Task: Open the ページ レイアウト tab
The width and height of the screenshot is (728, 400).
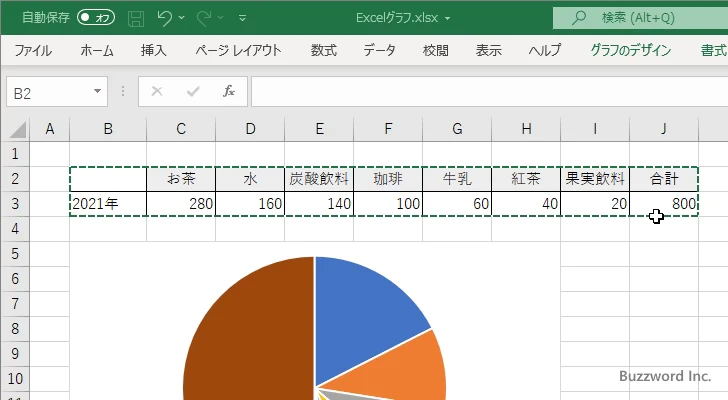Action: point(238,50)
